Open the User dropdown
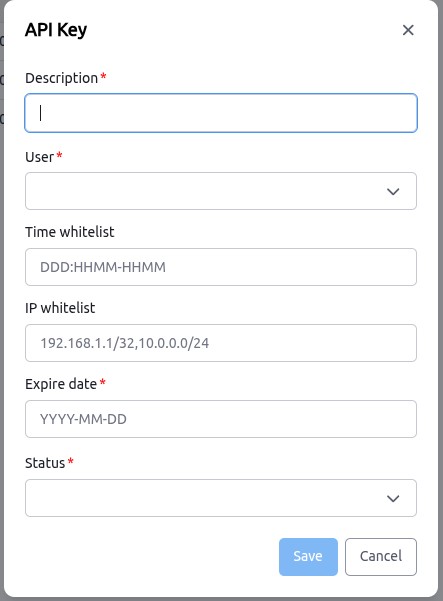443x601 pixels. pyautogui.click(x=221, y=191)
